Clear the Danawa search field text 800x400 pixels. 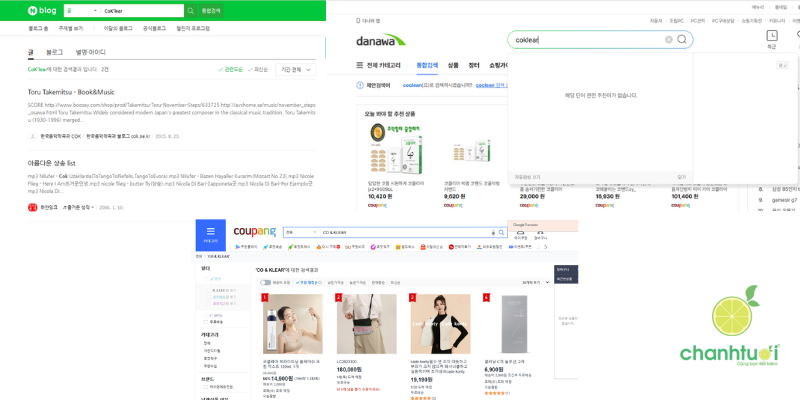(x=668, y=40)
